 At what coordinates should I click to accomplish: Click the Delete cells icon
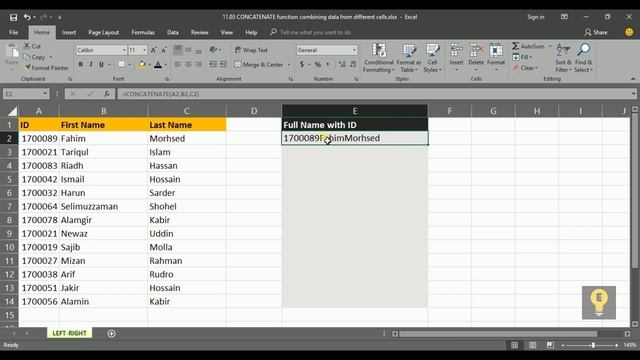476,51
